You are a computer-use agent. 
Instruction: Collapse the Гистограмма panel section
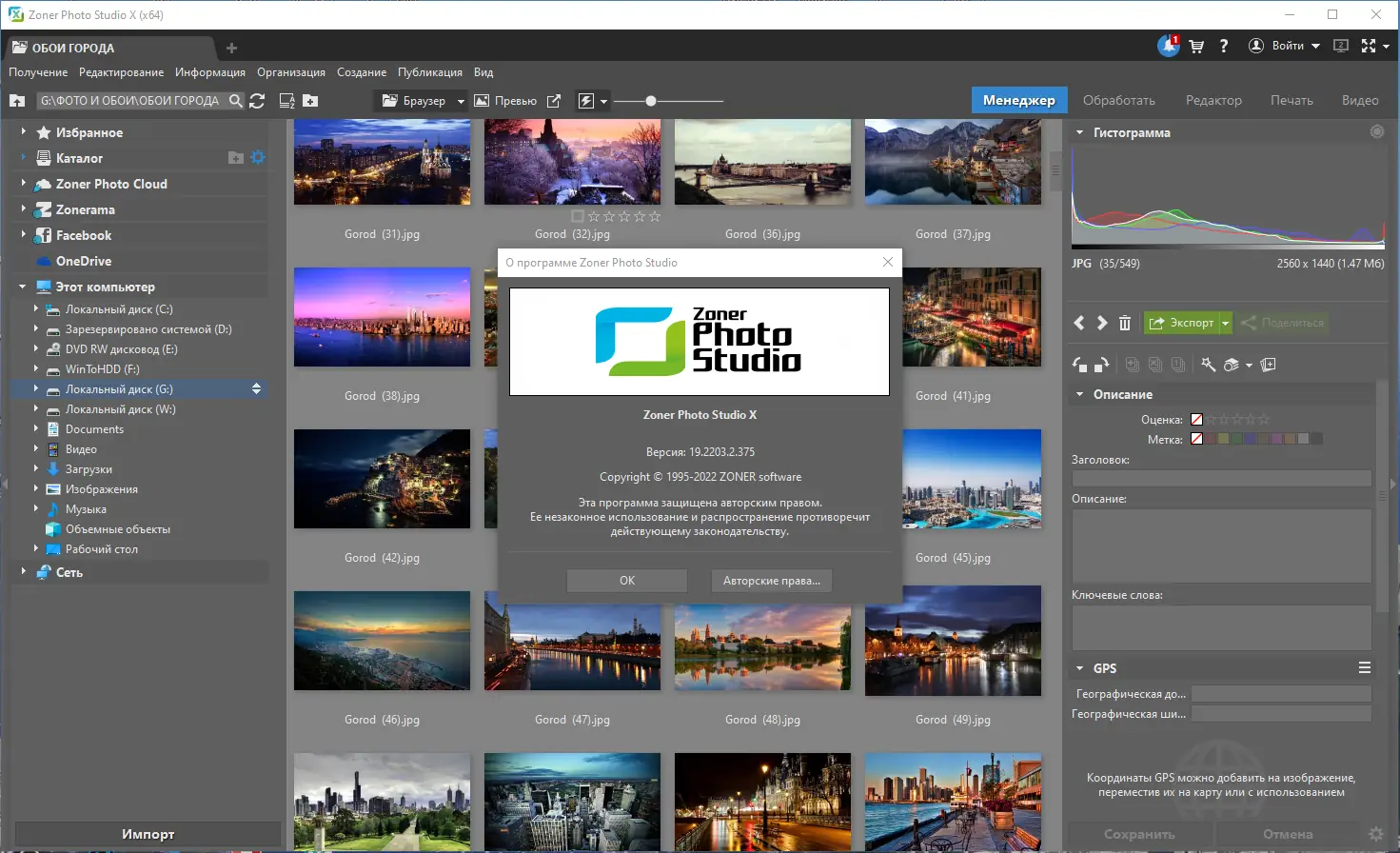(x=1079, y=132)
